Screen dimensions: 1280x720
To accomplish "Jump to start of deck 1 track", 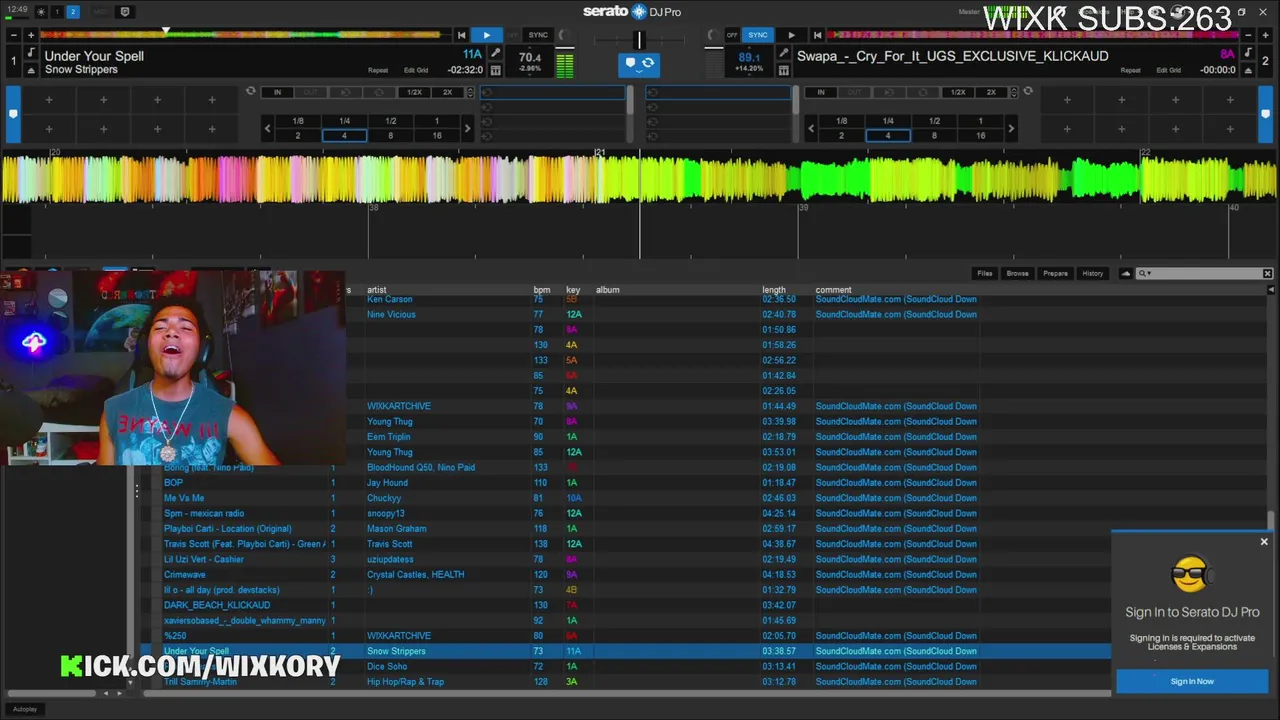I will click(461, 35).
